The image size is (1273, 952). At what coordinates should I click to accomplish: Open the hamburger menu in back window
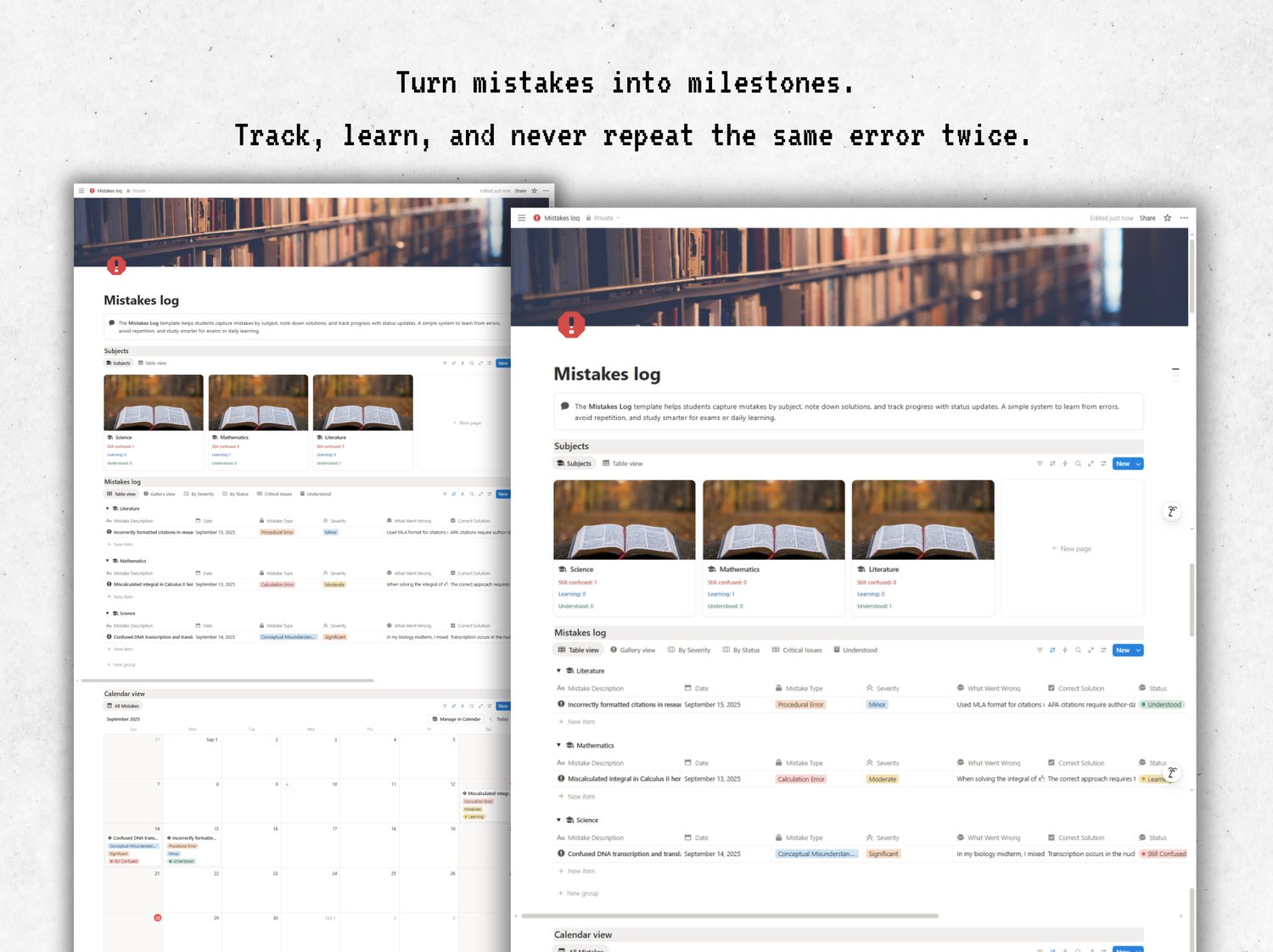point(81,191)
